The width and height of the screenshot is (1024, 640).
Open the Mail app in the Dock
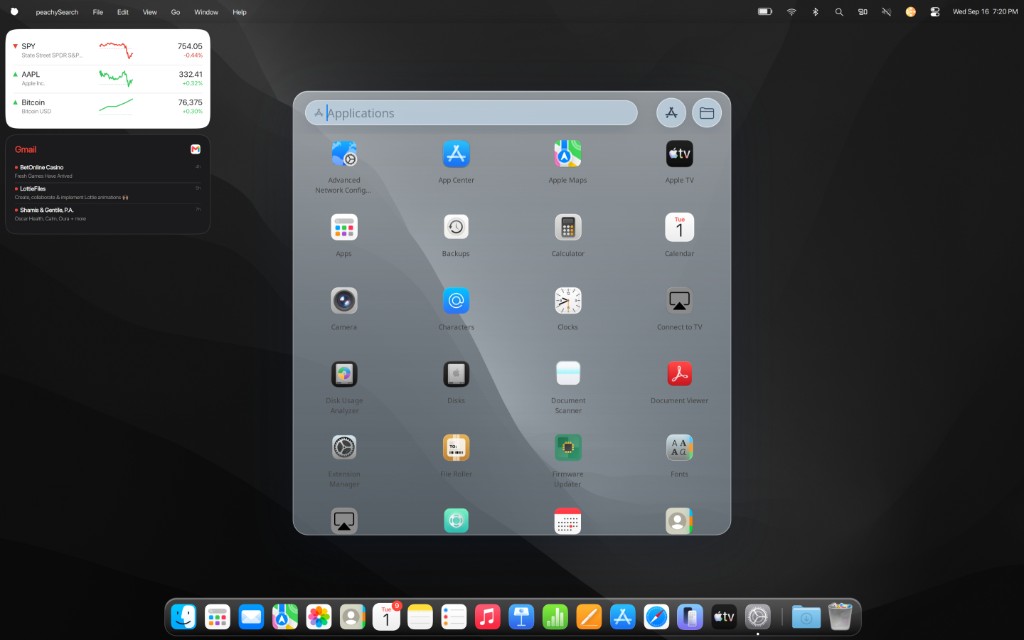pyautogui.click(x=251, y=616)
